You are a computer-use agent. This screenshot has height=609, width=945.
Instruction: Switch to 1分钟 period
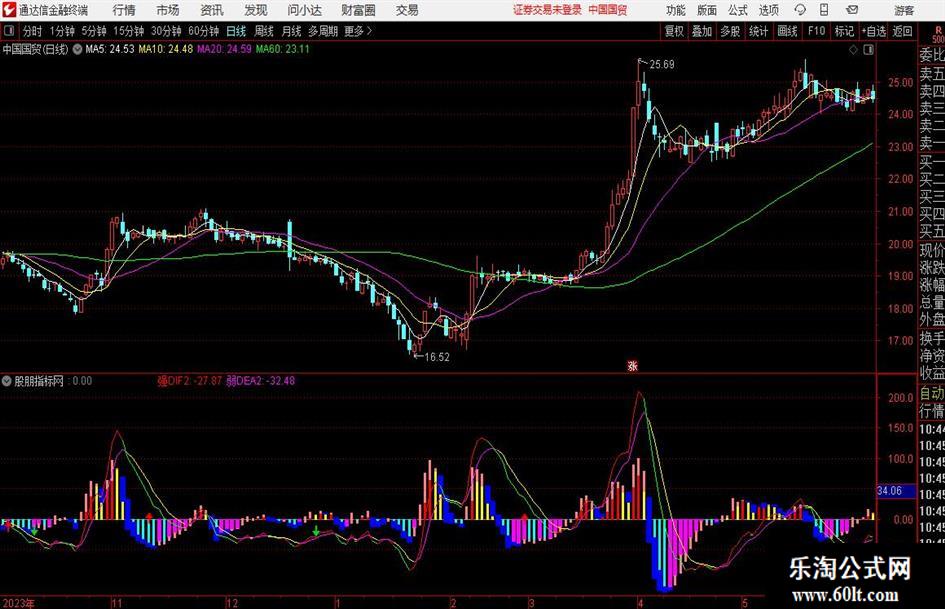[61, 31]
